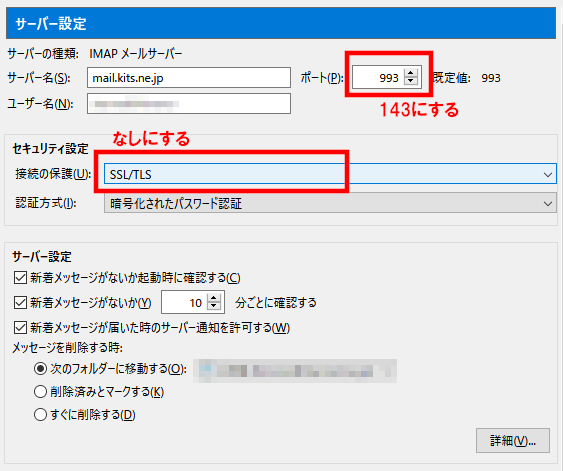Screen dimensions: 563x471
Task: Toggle the check every 10 minutes checkbox
Action: pos(20,303)
